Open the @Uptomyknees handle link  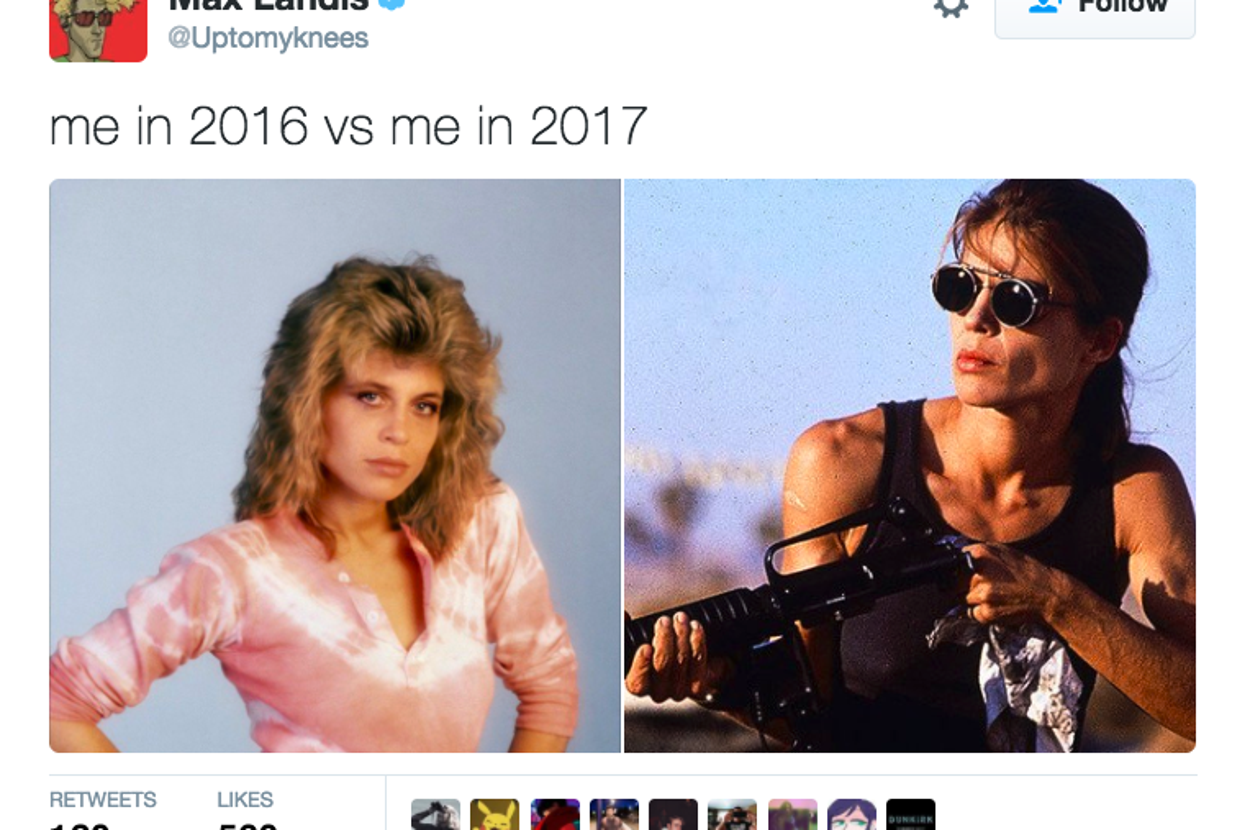pos(267,38)
